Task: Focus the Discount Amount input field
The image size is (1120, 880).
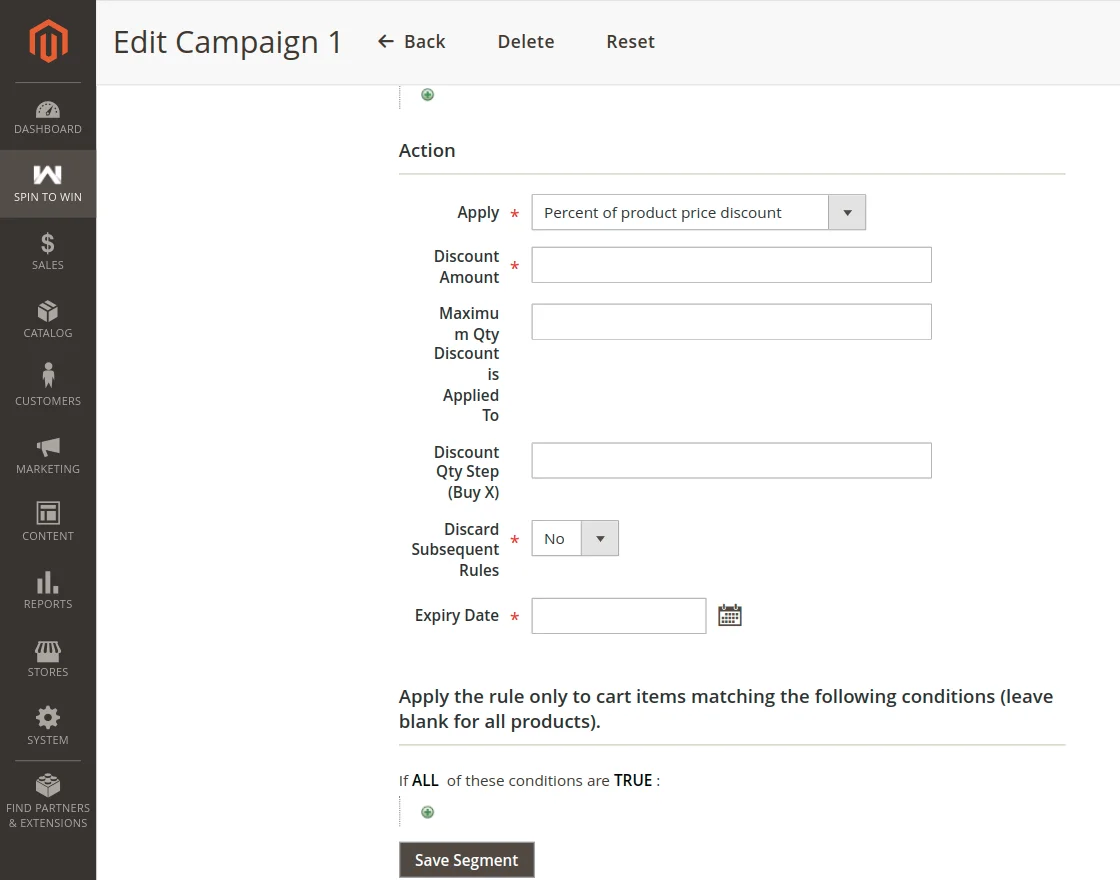Action: pyautogui.click(x=731, y=265)
